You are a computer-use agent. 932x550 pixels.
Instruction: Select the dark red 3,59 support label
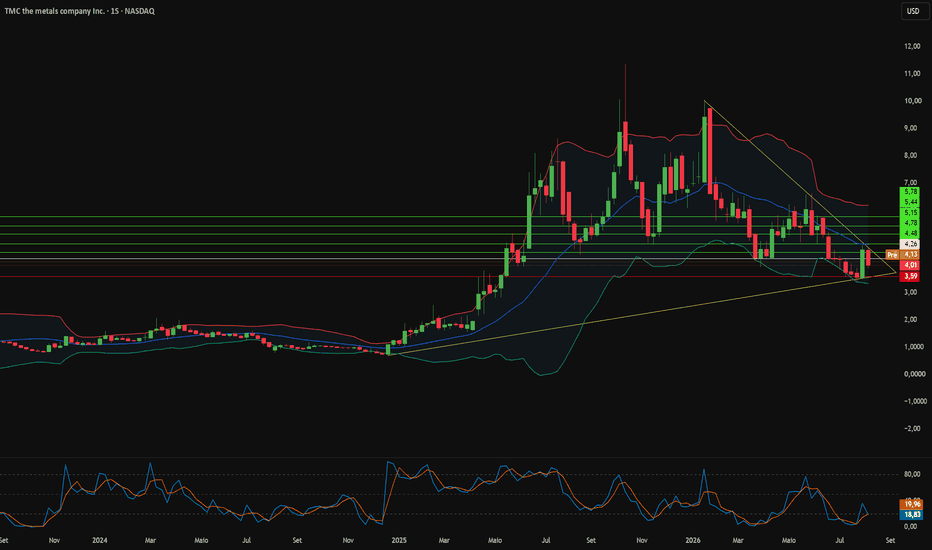(x=910, y=276)
